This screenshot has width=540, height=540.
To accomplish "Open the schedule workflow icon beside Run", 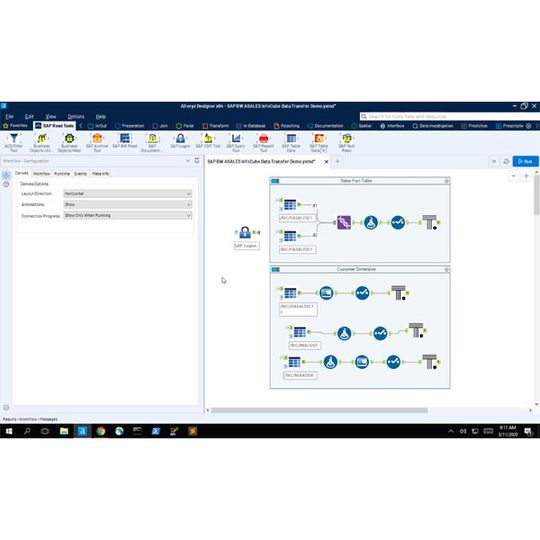I will pyautogui.click(x=506, y=161).
